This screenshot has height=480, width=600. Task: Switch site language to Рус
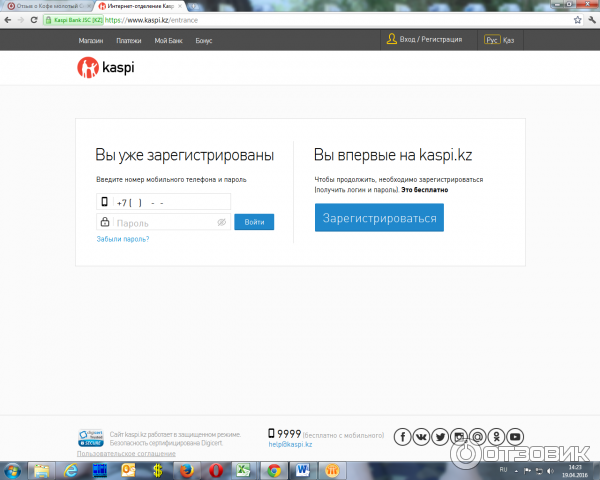click(491, 40)
